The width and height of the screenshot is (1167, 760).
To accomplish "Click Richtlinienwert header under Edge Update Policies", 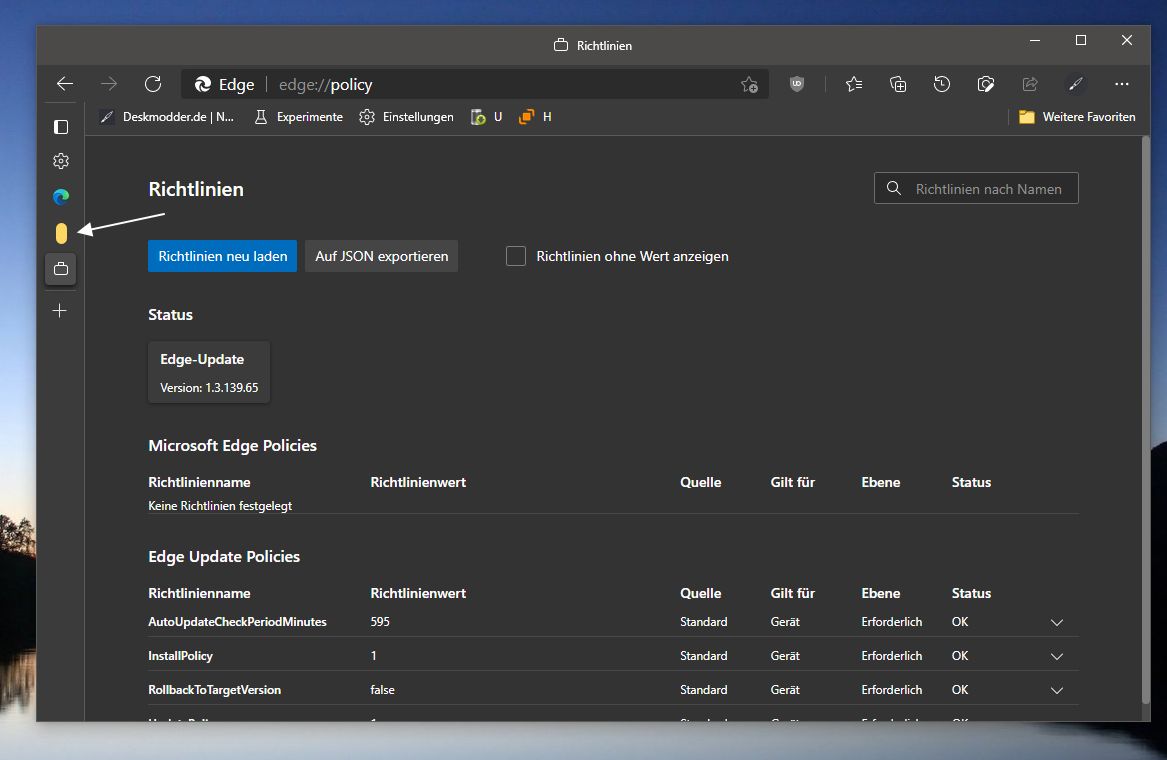I will [x=418, y=593].
